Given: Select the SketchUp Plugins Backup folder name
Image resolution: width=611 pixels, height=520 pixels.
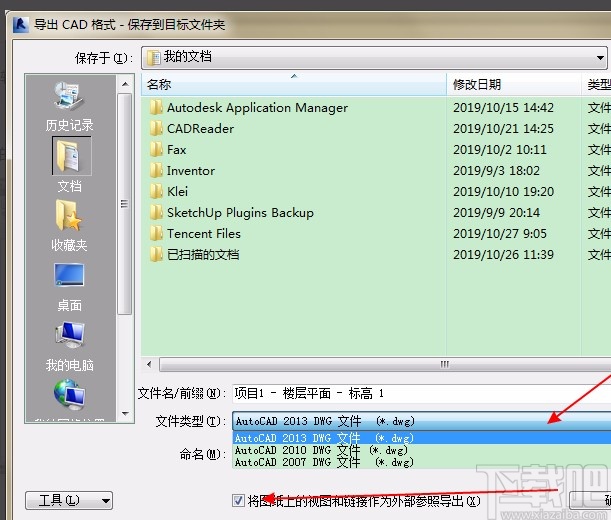Looking at the screenshot, I should pyautogui.click(x=240, y=213).
